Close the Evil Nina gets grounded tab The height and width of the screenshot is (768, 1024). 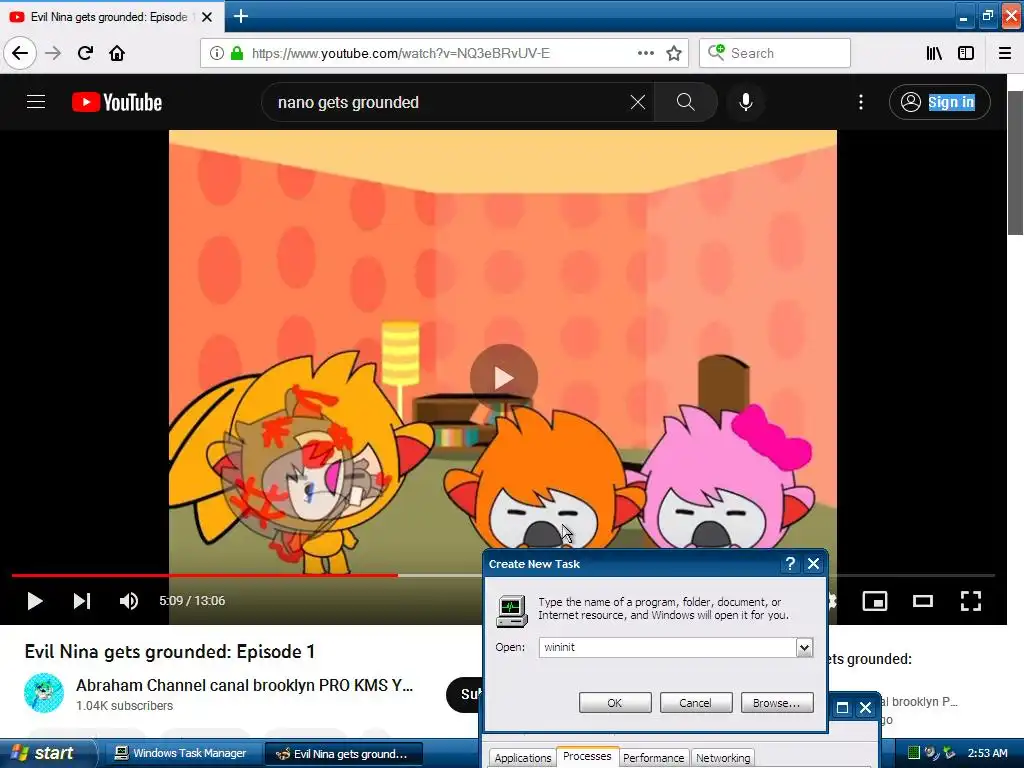pyautogui.click(x=207, y=17)
